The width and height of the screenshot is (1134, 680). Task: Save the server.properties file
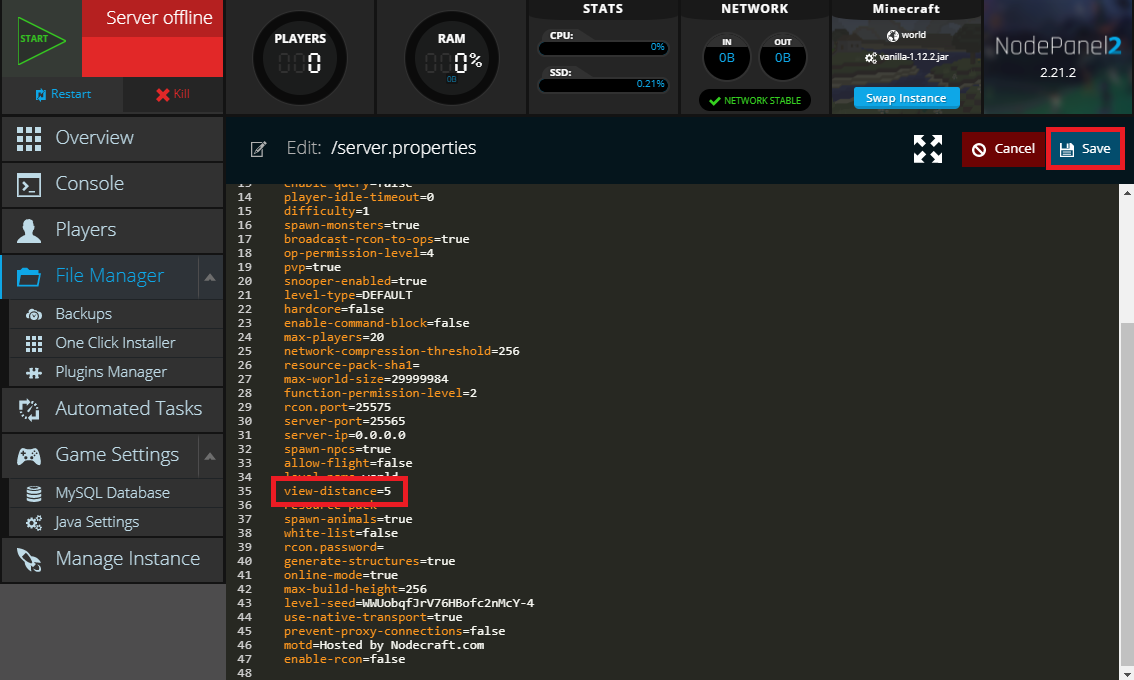(1085, 148)
